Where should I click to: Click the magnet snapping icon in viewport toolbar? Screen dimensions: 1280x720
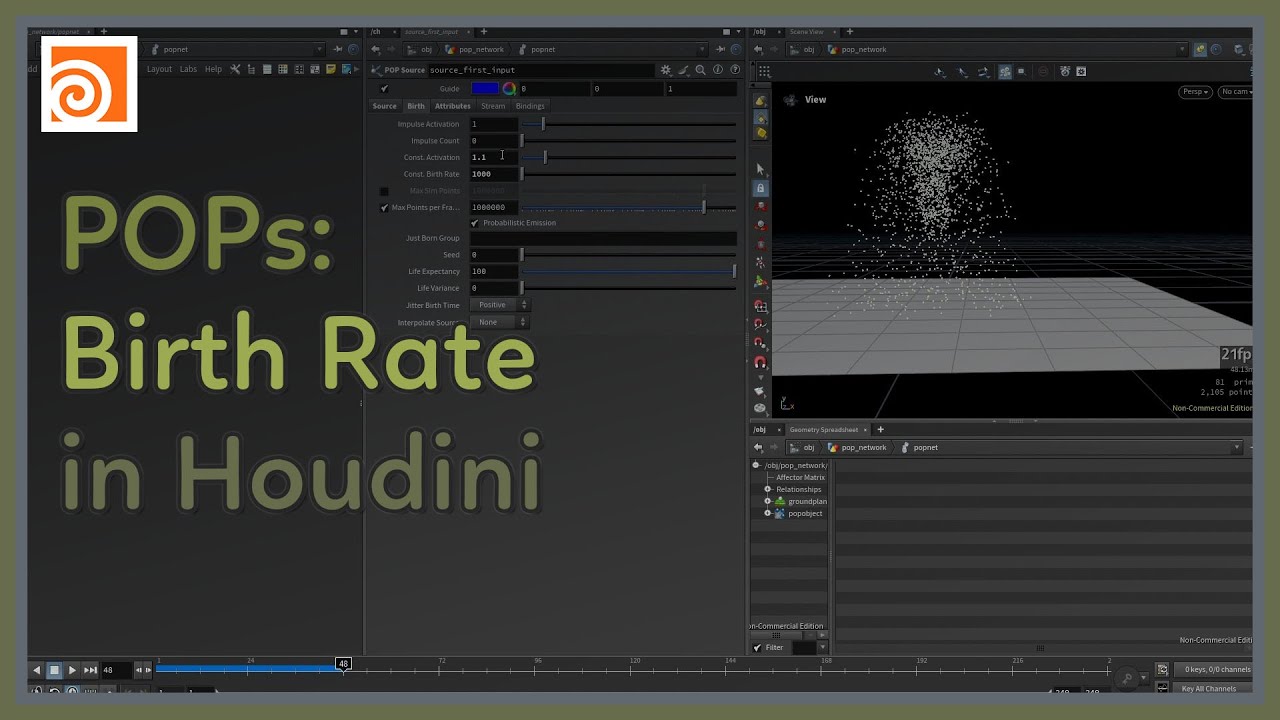pyautogui.click(x=760, y=361)
